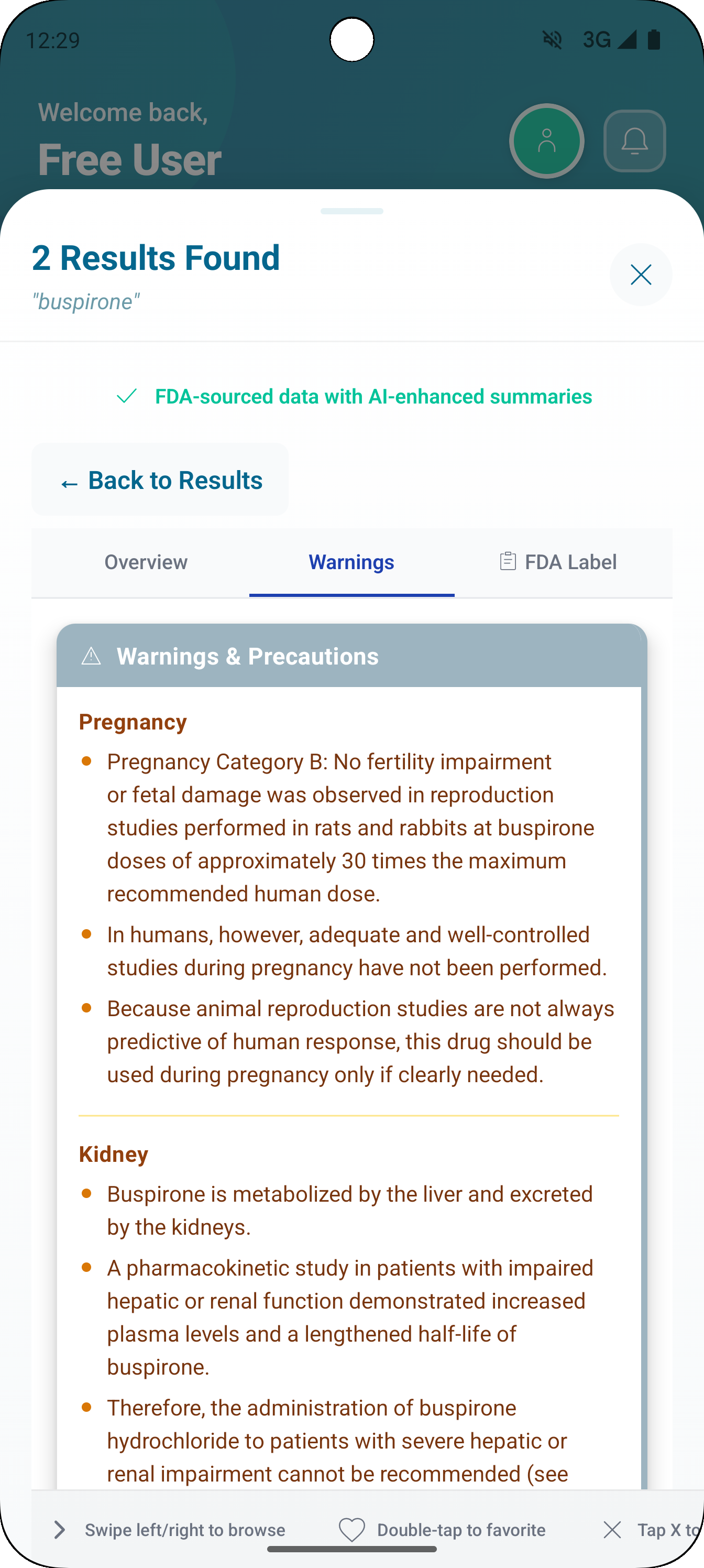Tap the Kidney section heading

point(114,1154)
